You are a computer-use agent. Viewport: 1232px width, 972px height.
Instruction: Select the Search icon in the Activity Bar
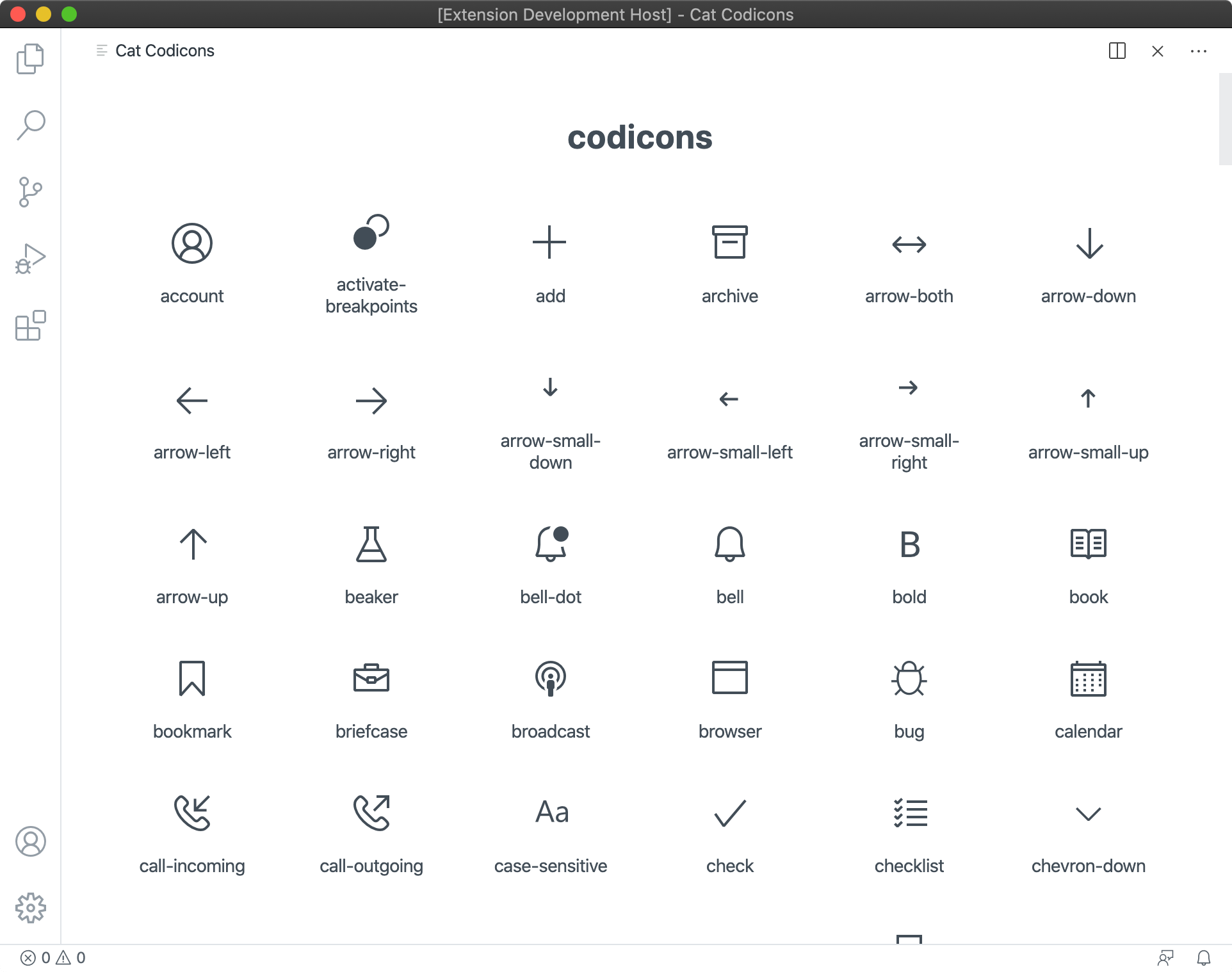(x=30, y=125)
